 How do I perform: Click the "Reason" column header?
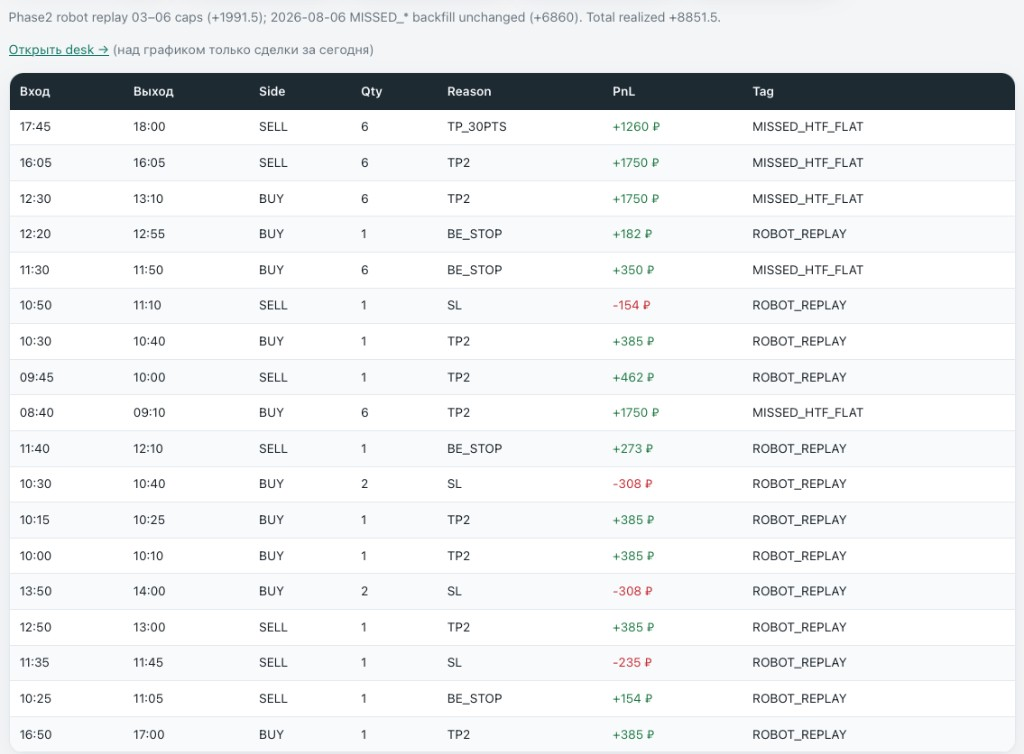tap(469, 91)
